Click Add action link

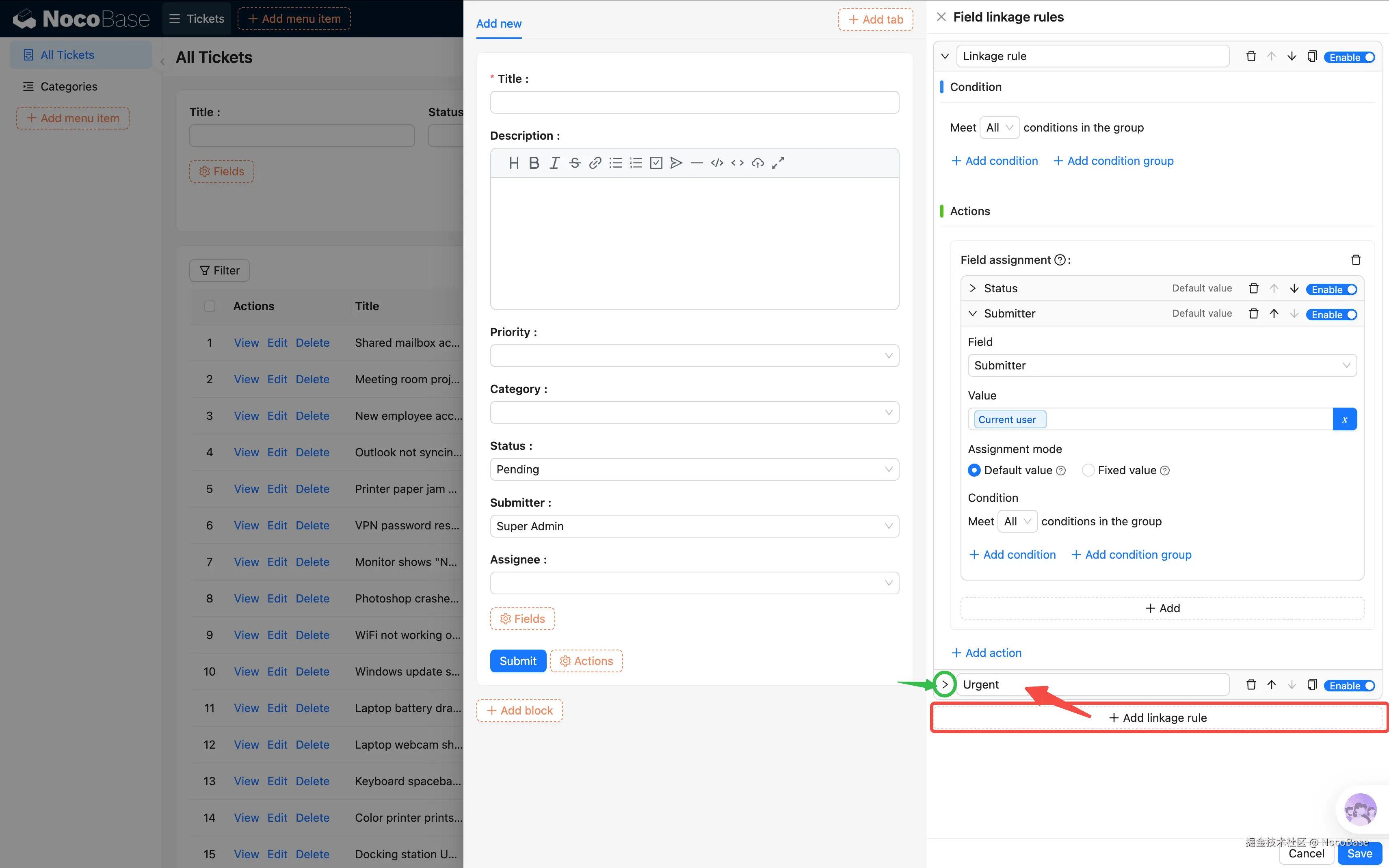(x=986, y=653)
